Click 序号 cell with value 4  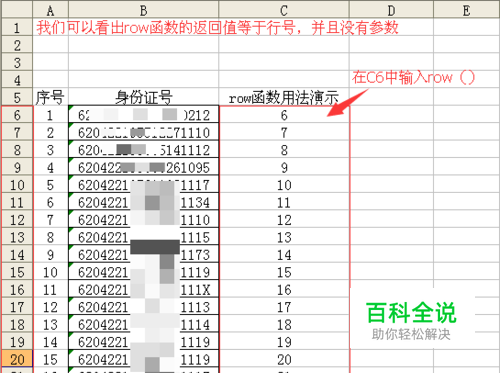coord(50,167)
